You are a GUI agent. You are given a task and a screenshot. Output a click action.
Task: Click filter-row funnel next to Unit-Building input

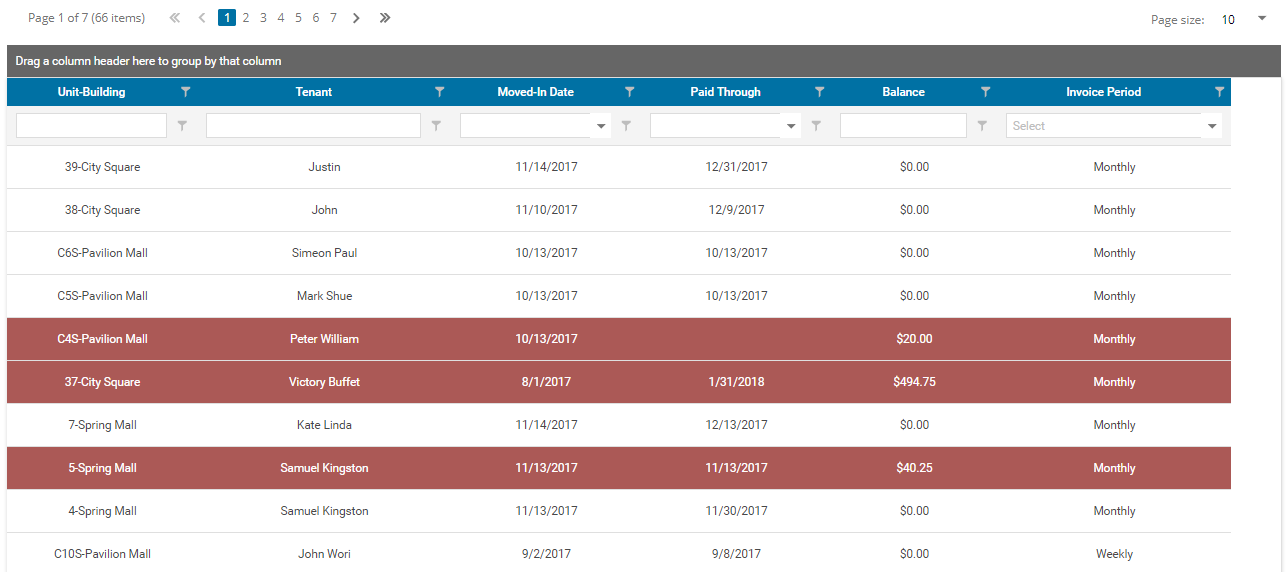click(182, 126)
